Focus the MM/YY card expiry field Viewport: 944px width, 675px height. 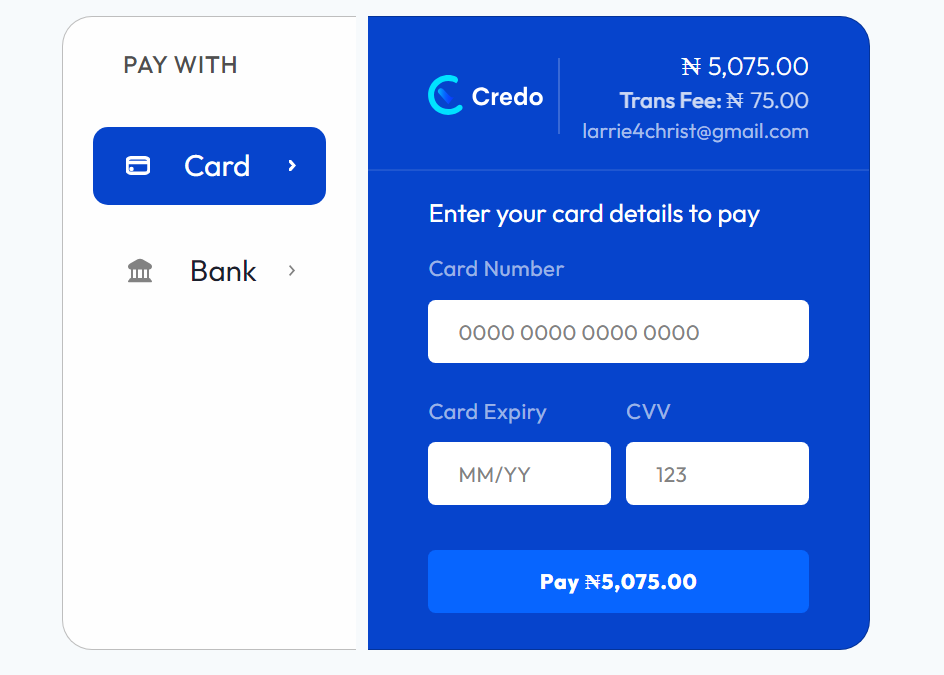(520, 474)
